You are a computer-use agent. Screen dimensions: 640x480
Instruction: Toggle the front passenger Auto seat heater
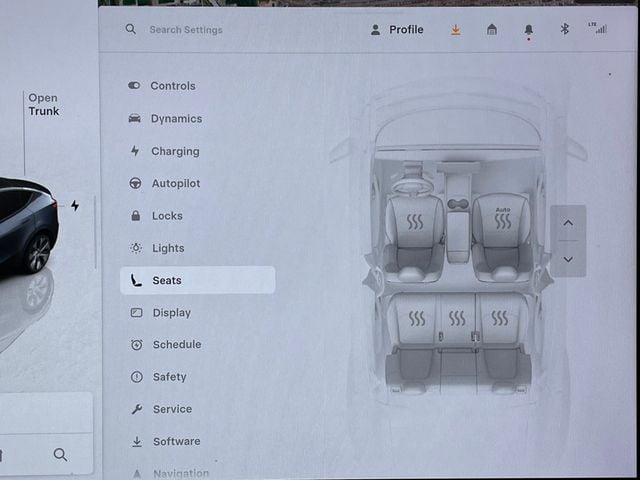tap(502, 219)
